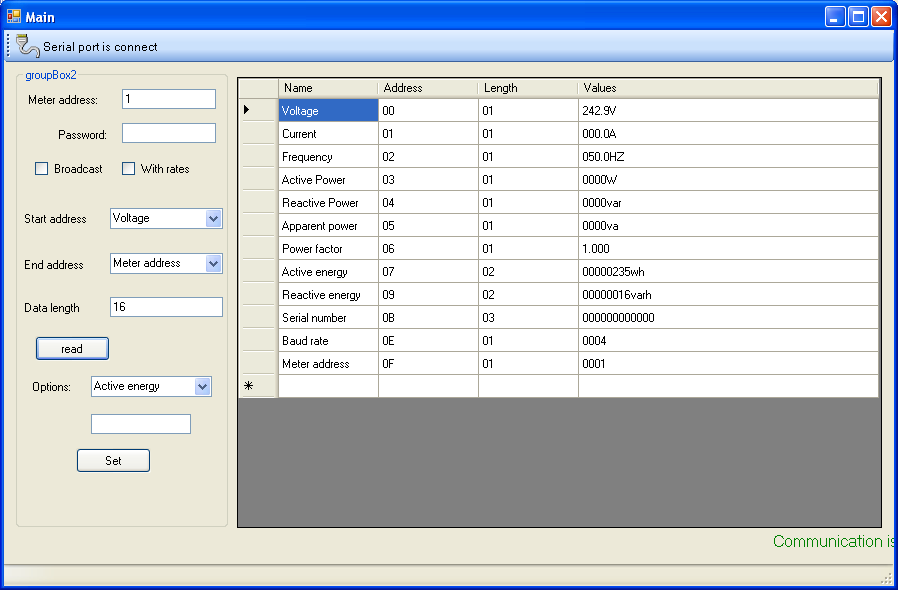Click the 242.9V value cell

[x=728, y=111]
